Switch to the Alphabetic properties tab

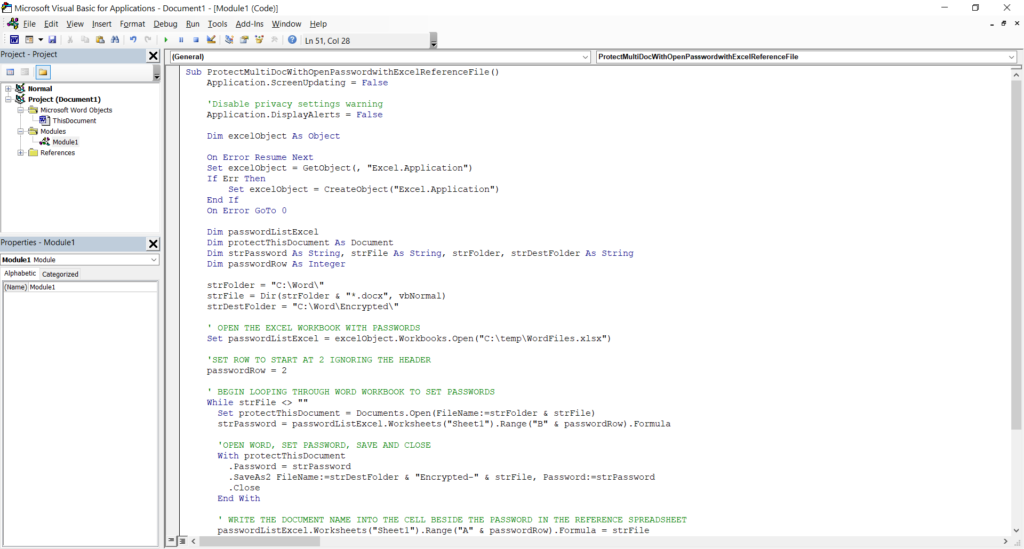coord(20,274)
